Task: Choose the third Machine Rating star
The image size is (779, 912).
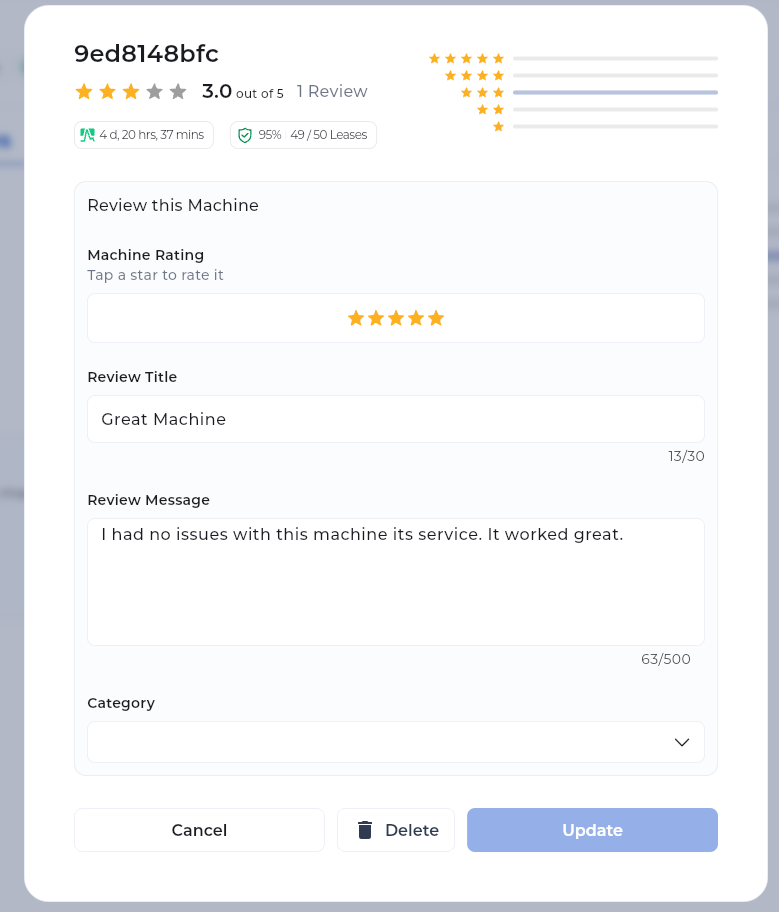Action: [396, 318]
